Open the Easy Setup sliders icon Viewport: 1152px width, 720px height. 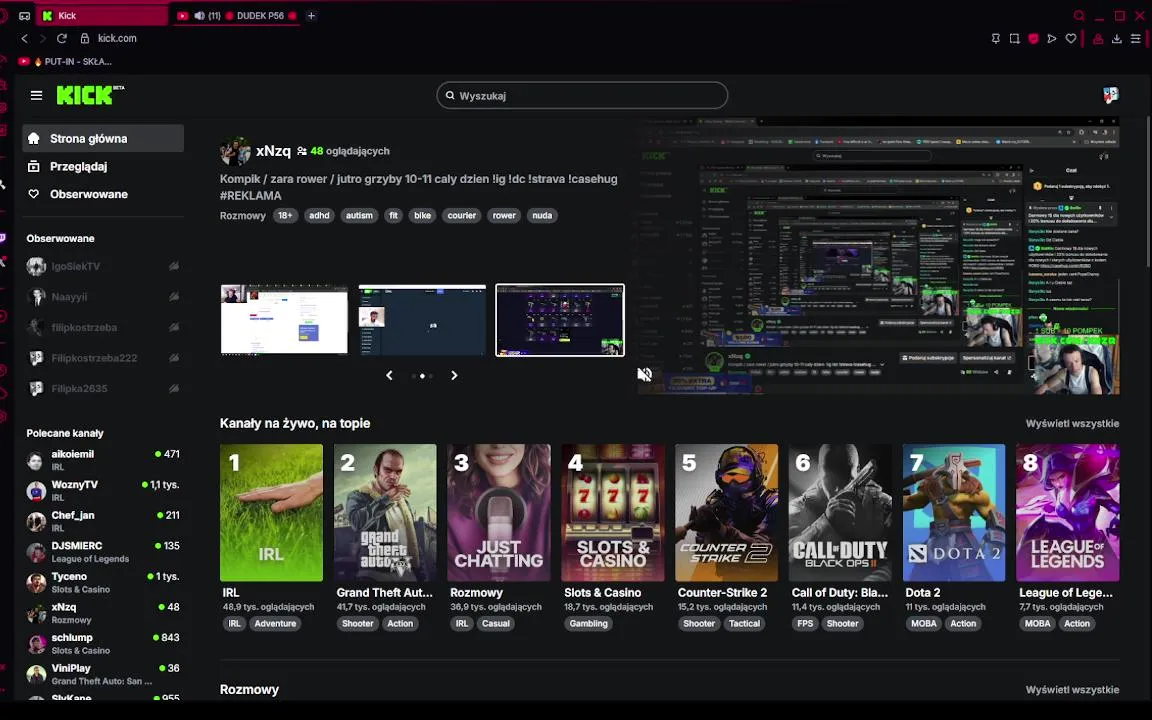1136,38
